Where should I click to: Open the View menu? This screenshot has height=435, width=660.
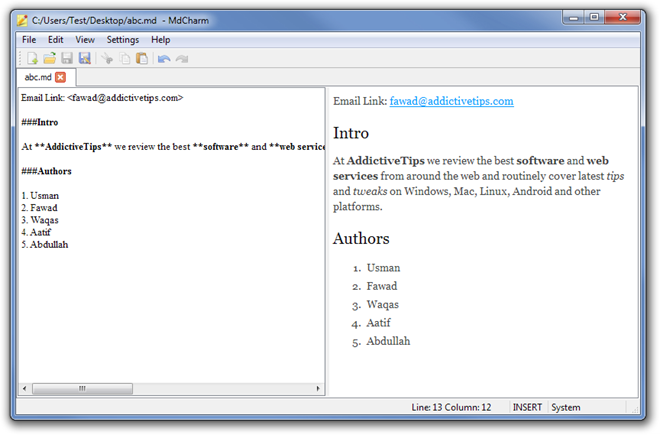pos(85,40)
